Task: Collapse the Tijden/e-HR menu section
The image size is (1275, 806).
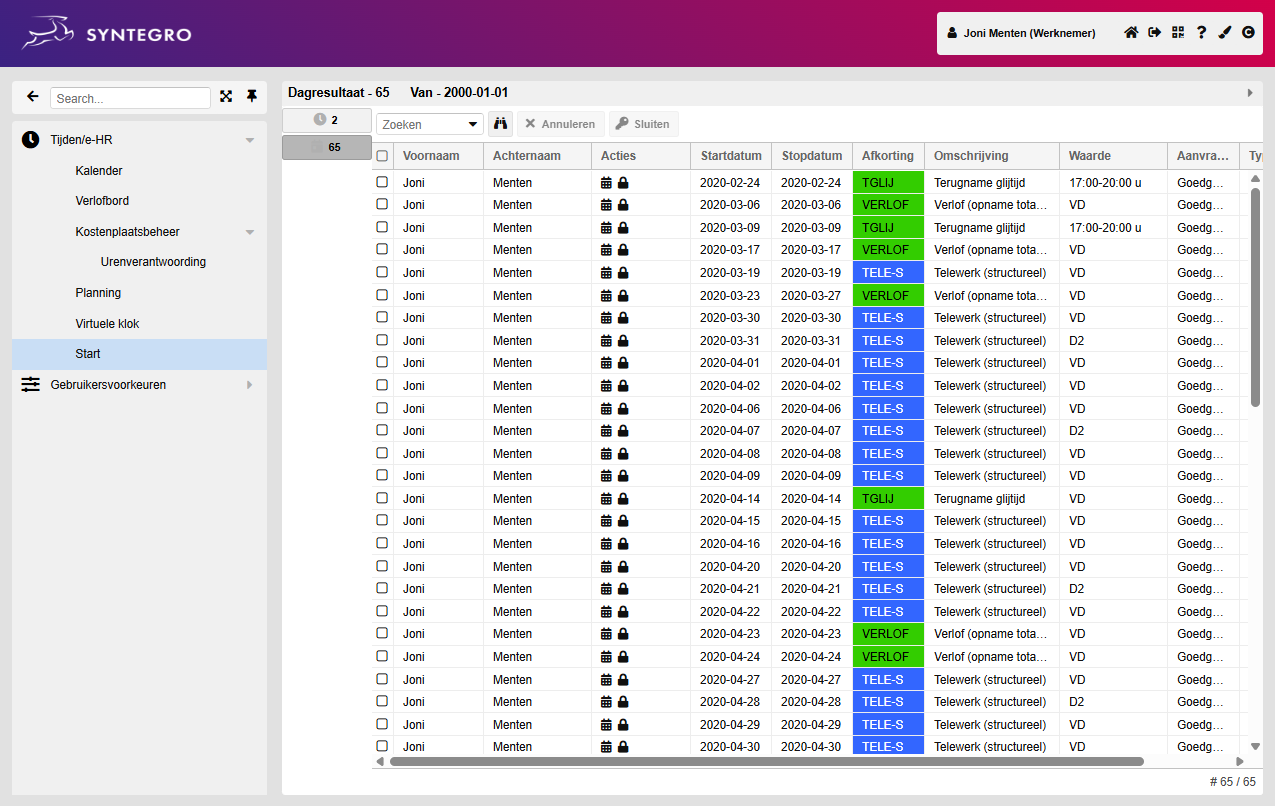Action: pos(249,140)
